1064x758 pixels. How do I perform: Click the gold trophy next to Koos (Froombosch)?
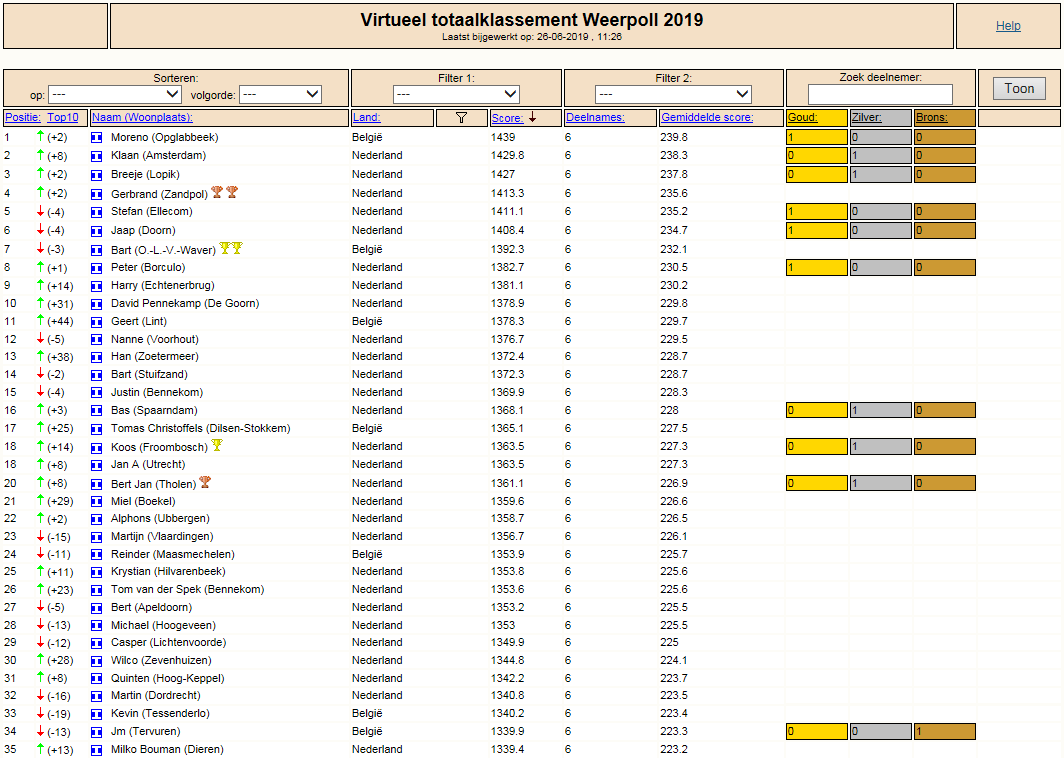pos(216,445)
